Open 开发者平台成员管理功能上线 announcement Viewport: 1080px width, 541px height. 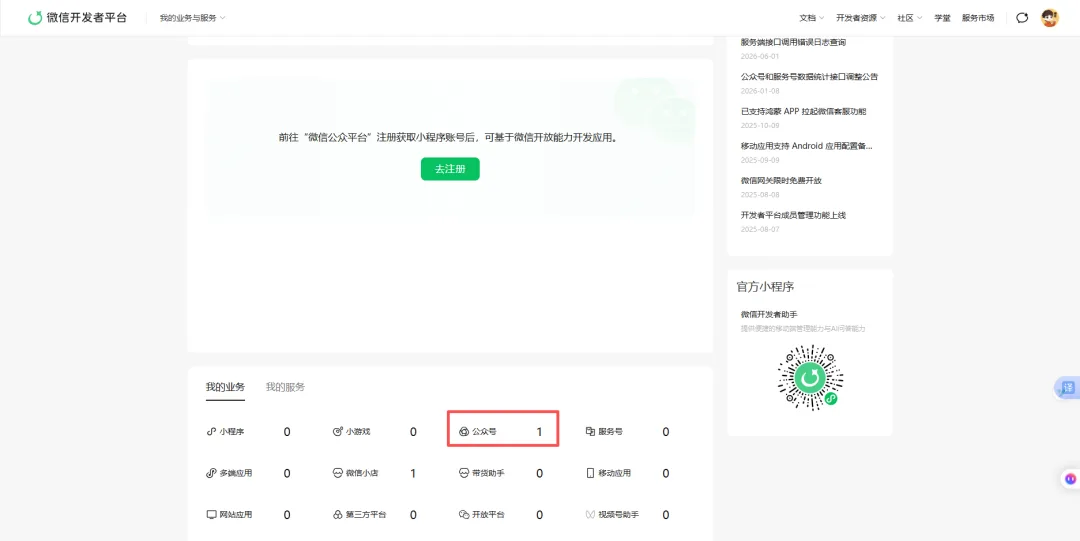click(x=793, y=215)
